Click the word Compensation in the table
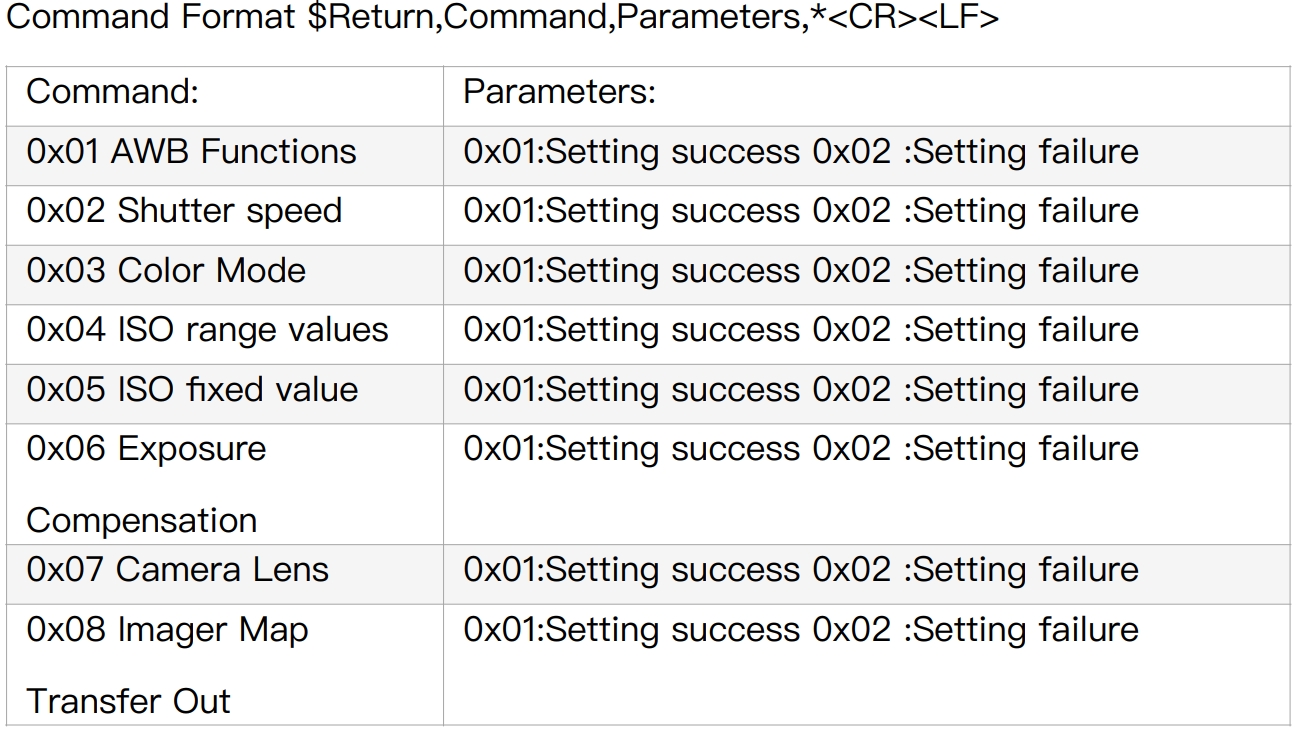Image resolution: width=1296 pixels, height=732 pixels. pyautogui.click(x=141, y=520)
